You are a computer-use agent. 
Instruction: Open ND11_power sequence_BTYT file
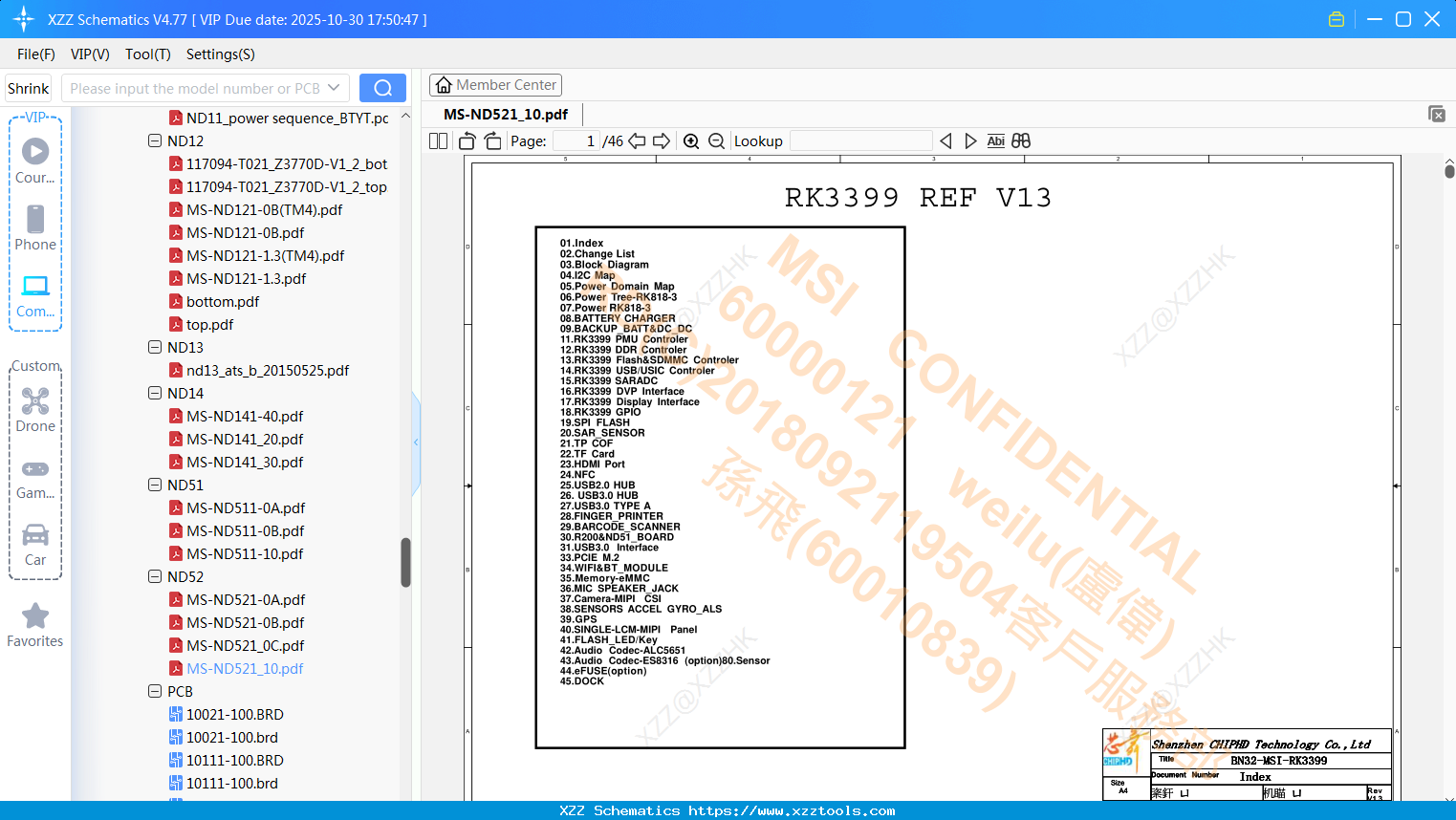click(x=288, y=119)
